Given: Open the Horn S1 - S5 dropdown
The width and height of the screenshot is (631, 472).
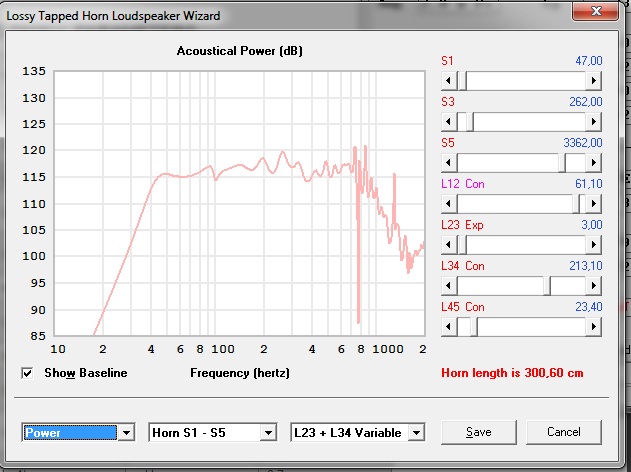Looking at the screenshot, I should [268, 433].
